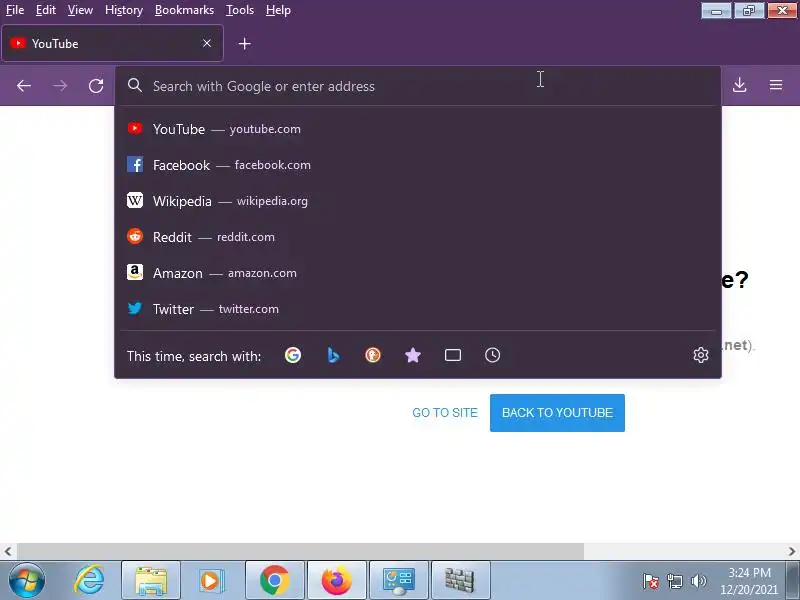Search open tabs with the tab icon
800x600 pixels.
click(453, 355)
